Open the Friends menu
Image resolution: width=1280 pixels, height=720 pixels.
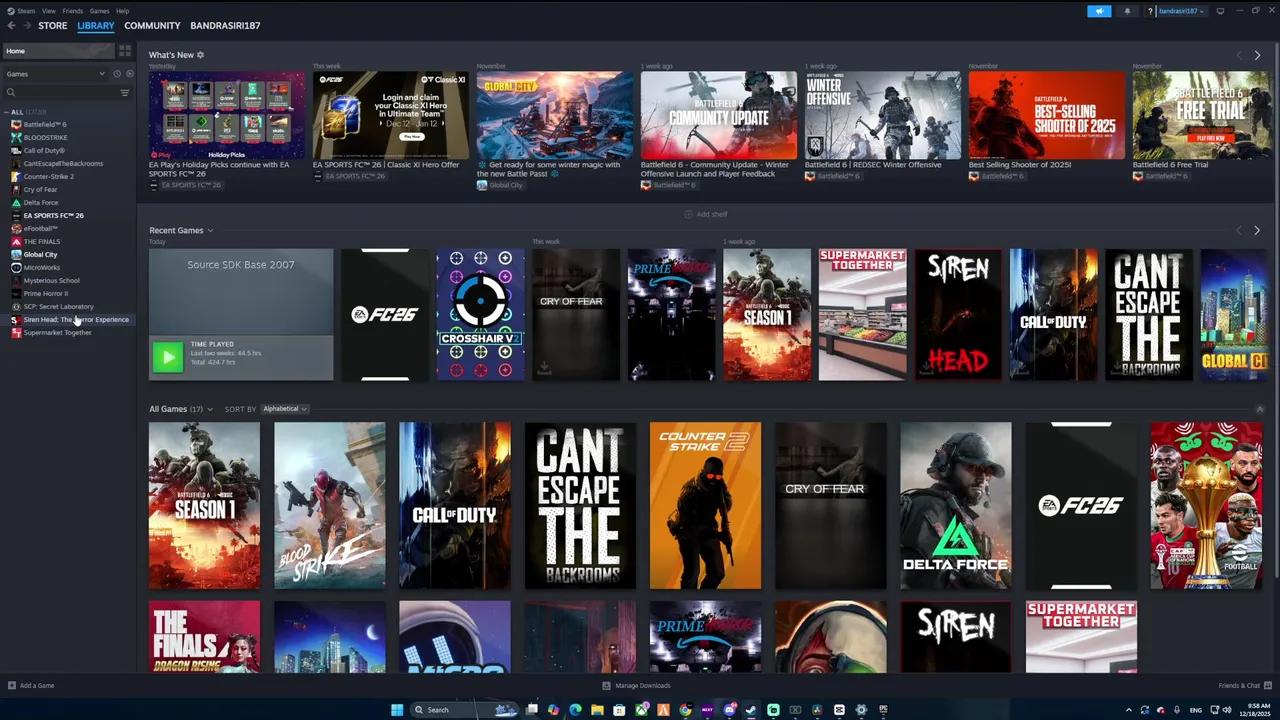pos(72,11)
